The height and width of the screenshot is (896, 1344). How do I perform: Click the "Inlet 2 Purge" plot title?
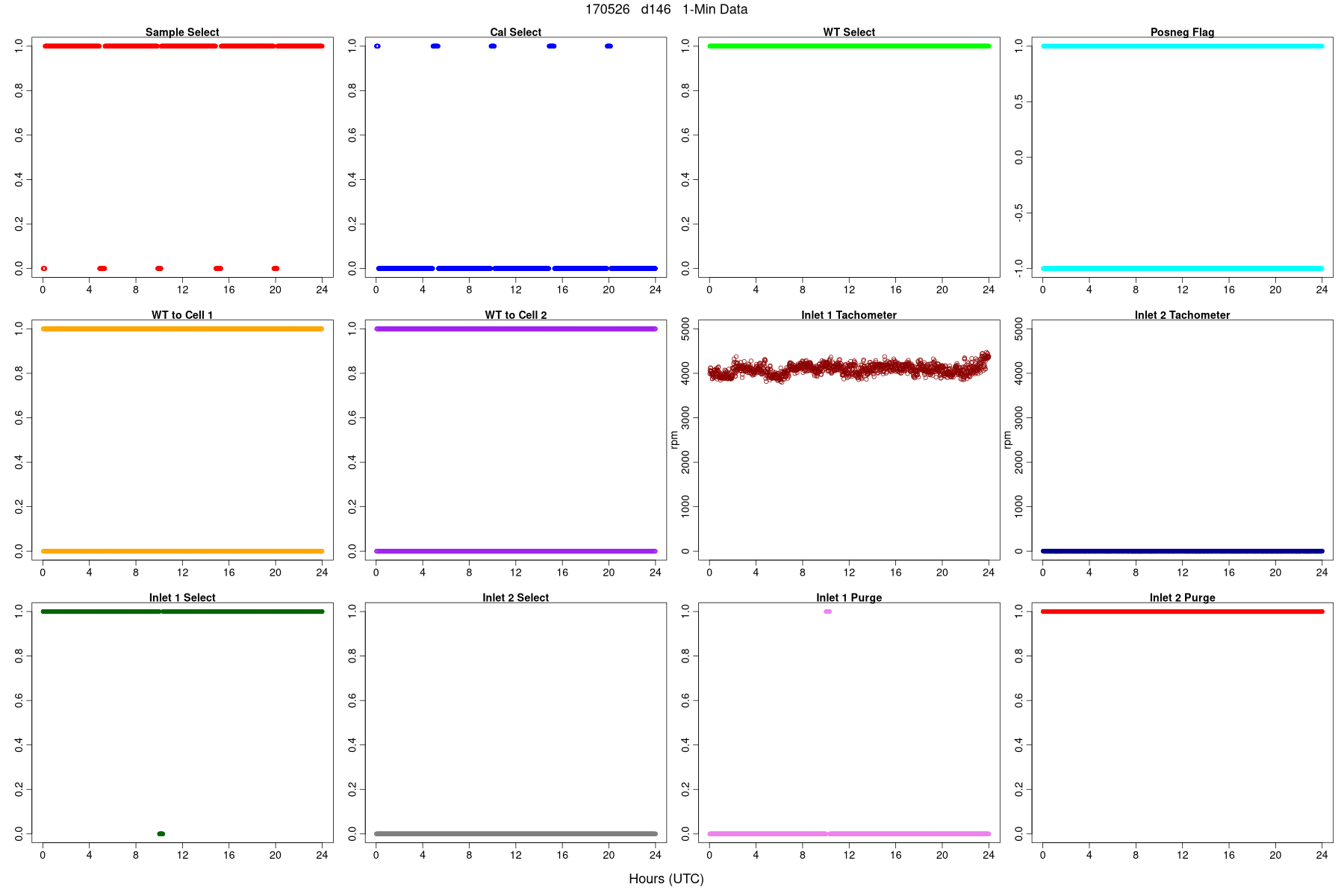pyautogui.click(x=1182, y=597)
